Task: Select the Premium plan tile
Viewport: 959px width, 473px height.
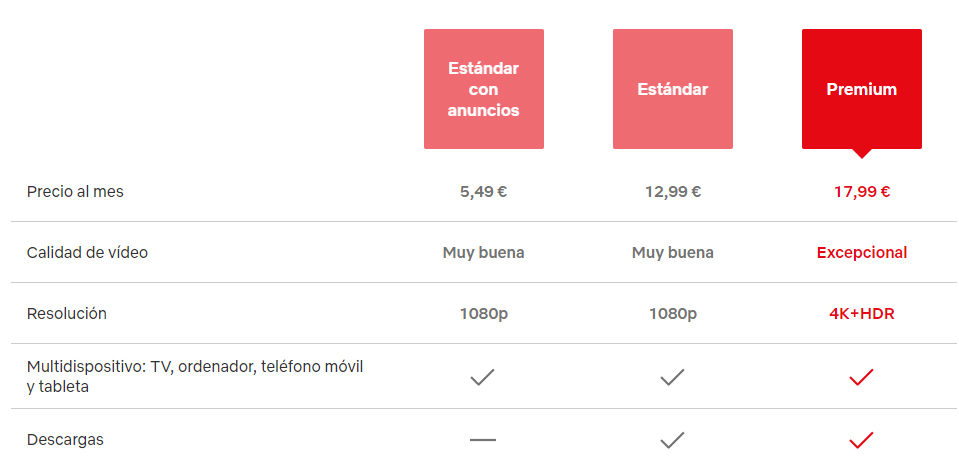Action: (x=862, y=89)
